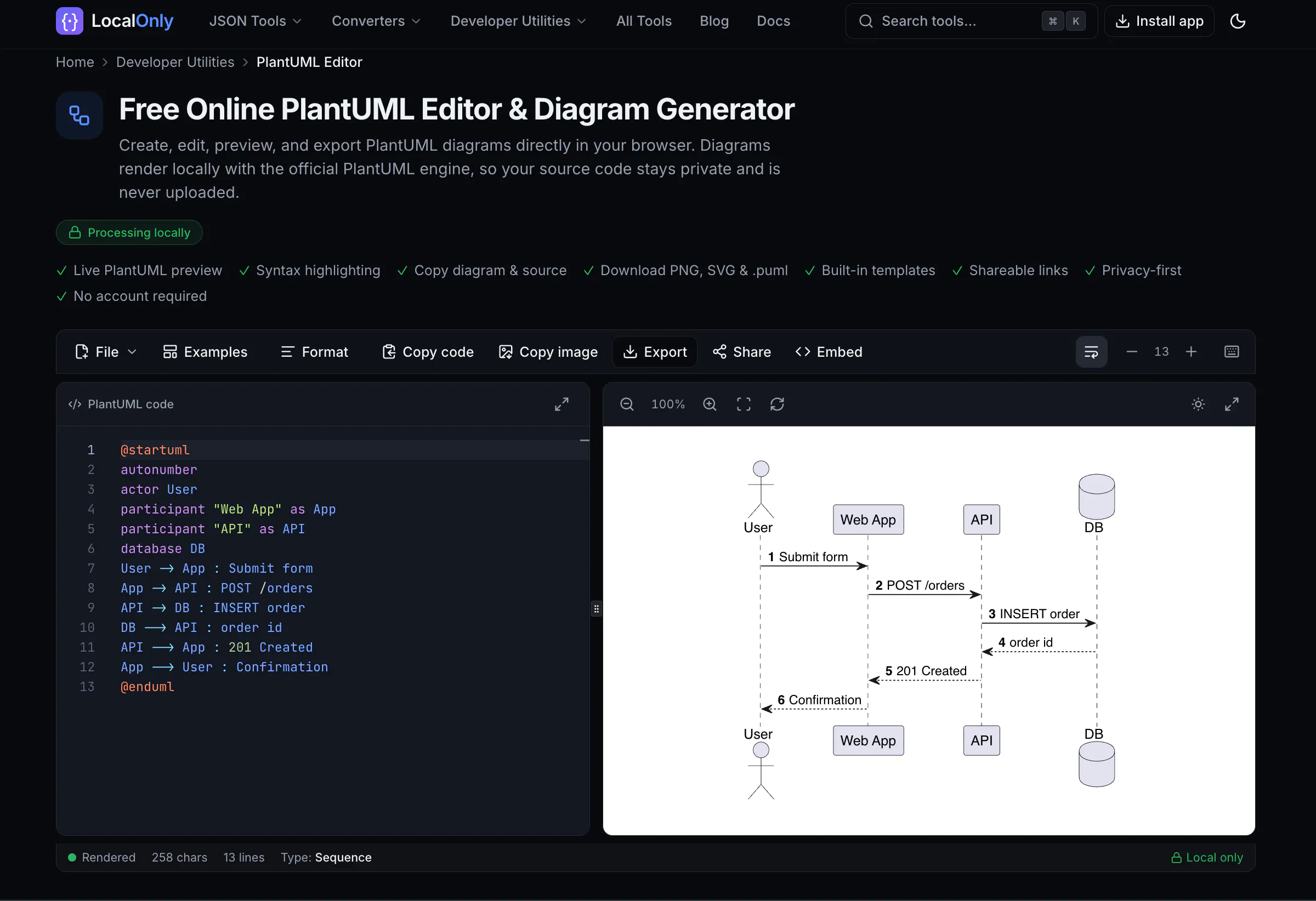Toggle dark mode moon icon
Image resolution: width=1316 pixels, height=901 pixels.
pos(1238,21)
